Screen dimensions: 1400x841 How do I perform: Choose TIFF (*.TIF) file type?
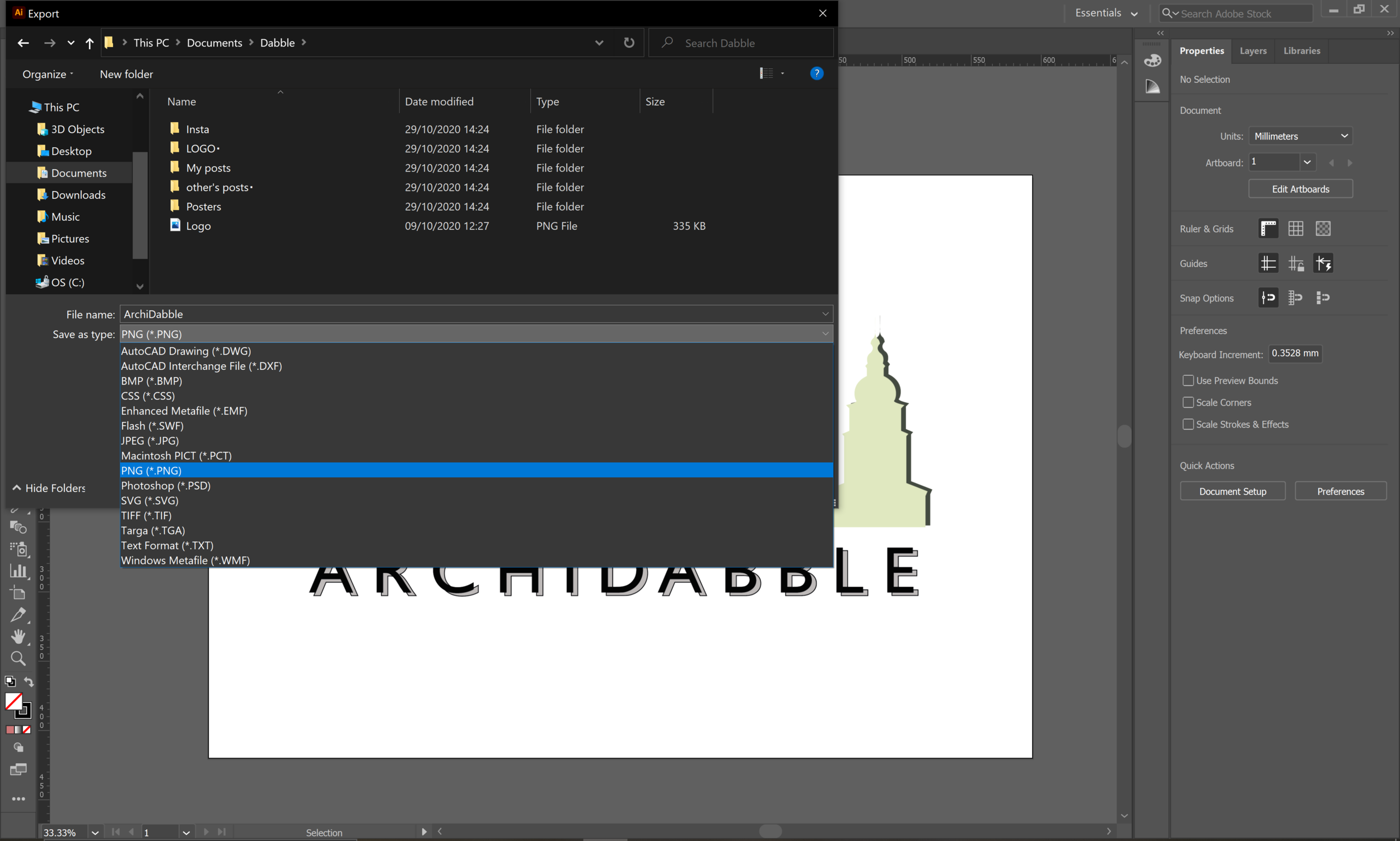click(x=477, y=515)
